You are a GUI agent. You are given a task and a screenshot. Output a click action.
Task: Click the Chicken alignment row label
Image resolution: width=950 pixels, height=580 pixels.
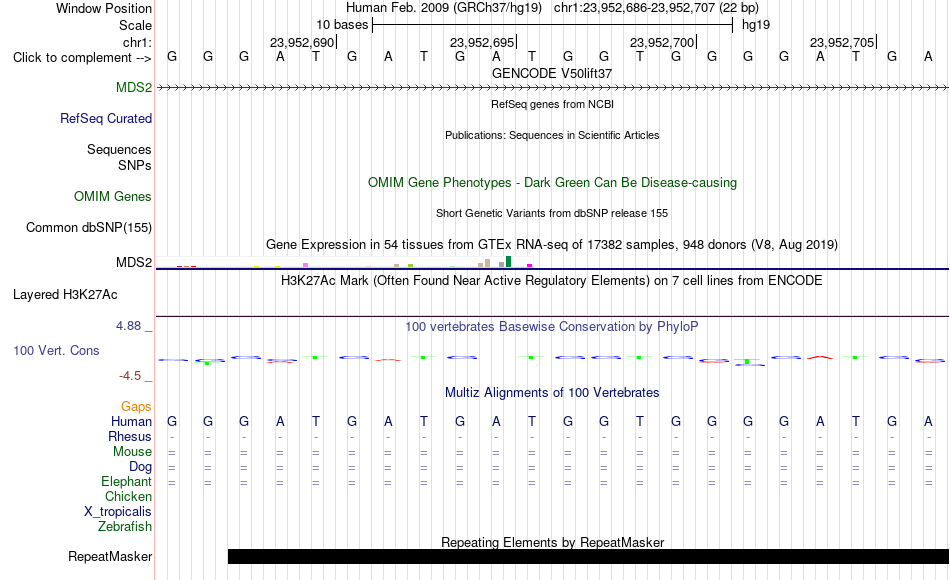pos(128,496)
